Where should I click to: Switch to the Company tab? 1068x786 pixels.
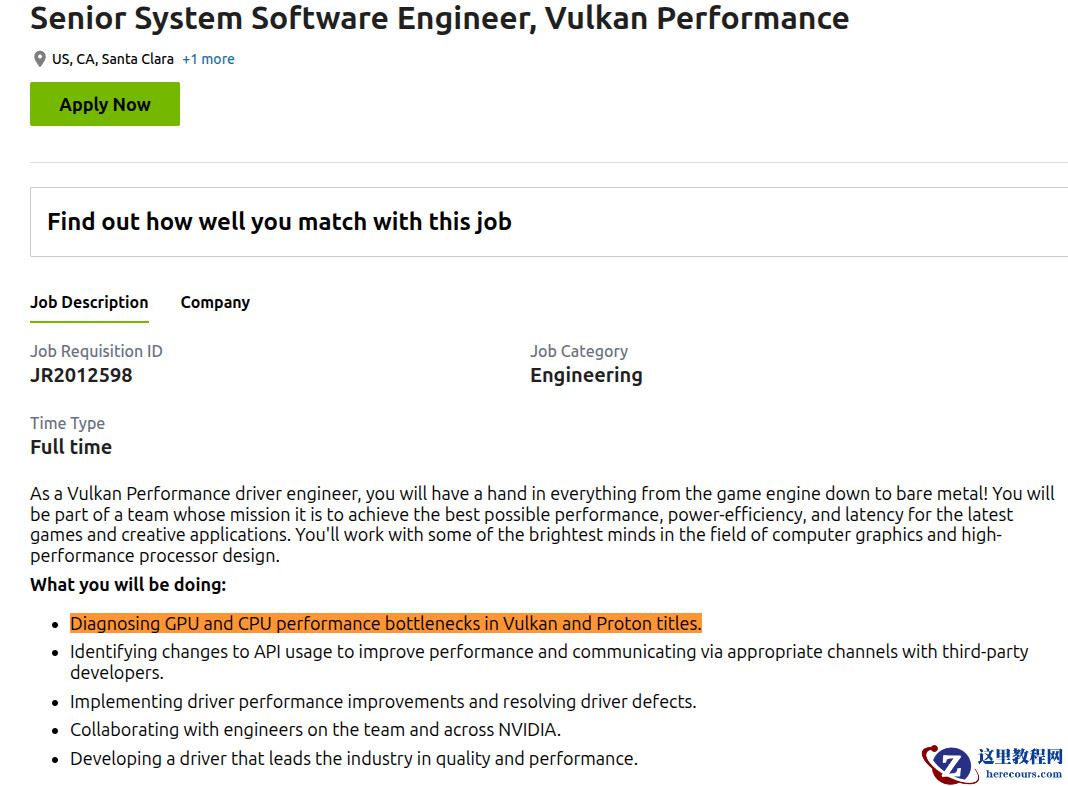coord(215,302)
